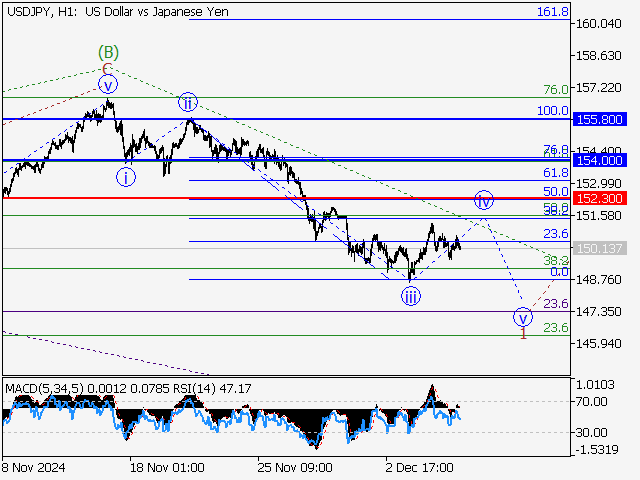640x480 pixels.
Task: Click the 2 Dec 17:00 date label
Action: coord(421,467)
